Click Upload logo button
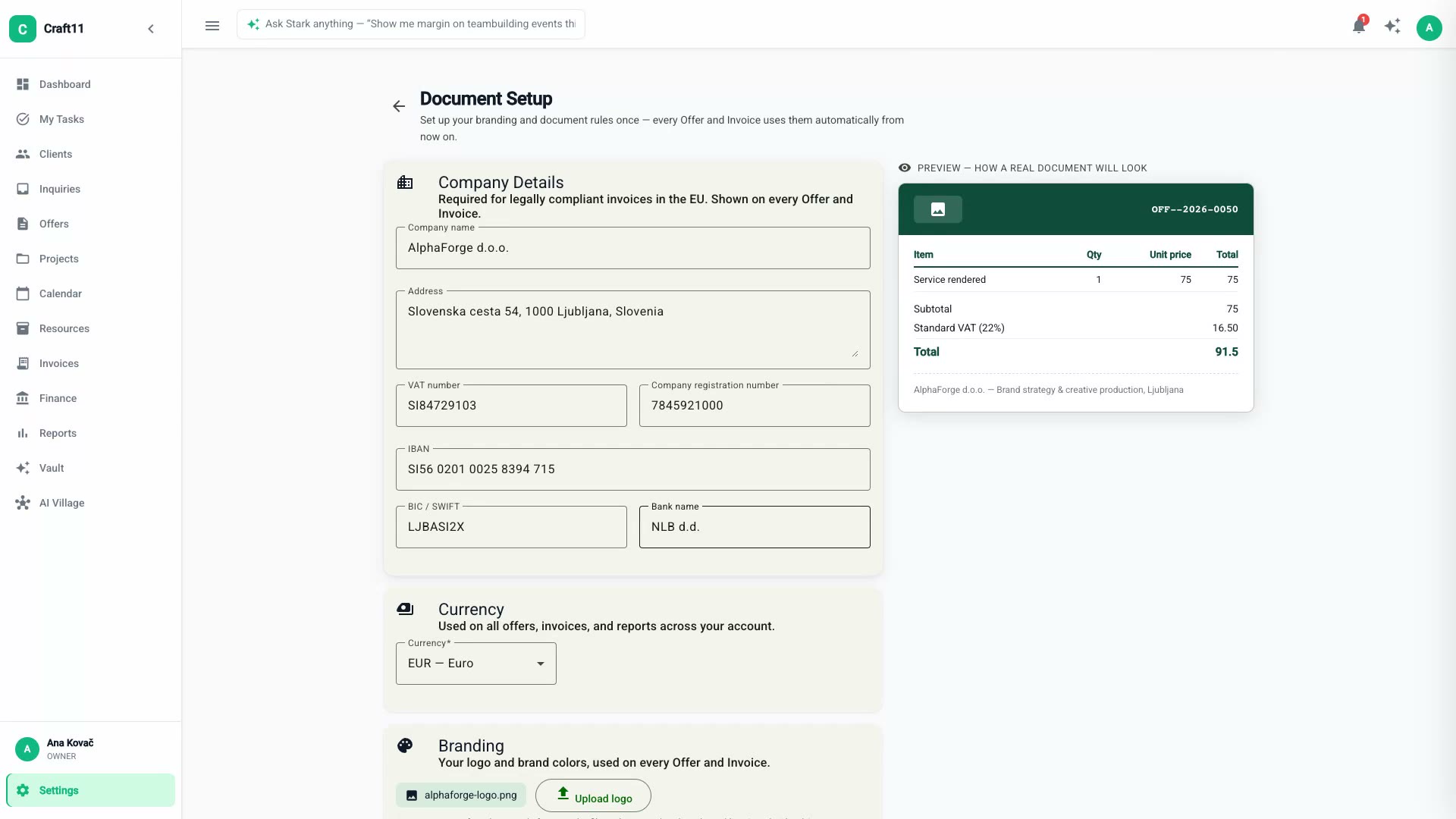 tap(593, 795)
